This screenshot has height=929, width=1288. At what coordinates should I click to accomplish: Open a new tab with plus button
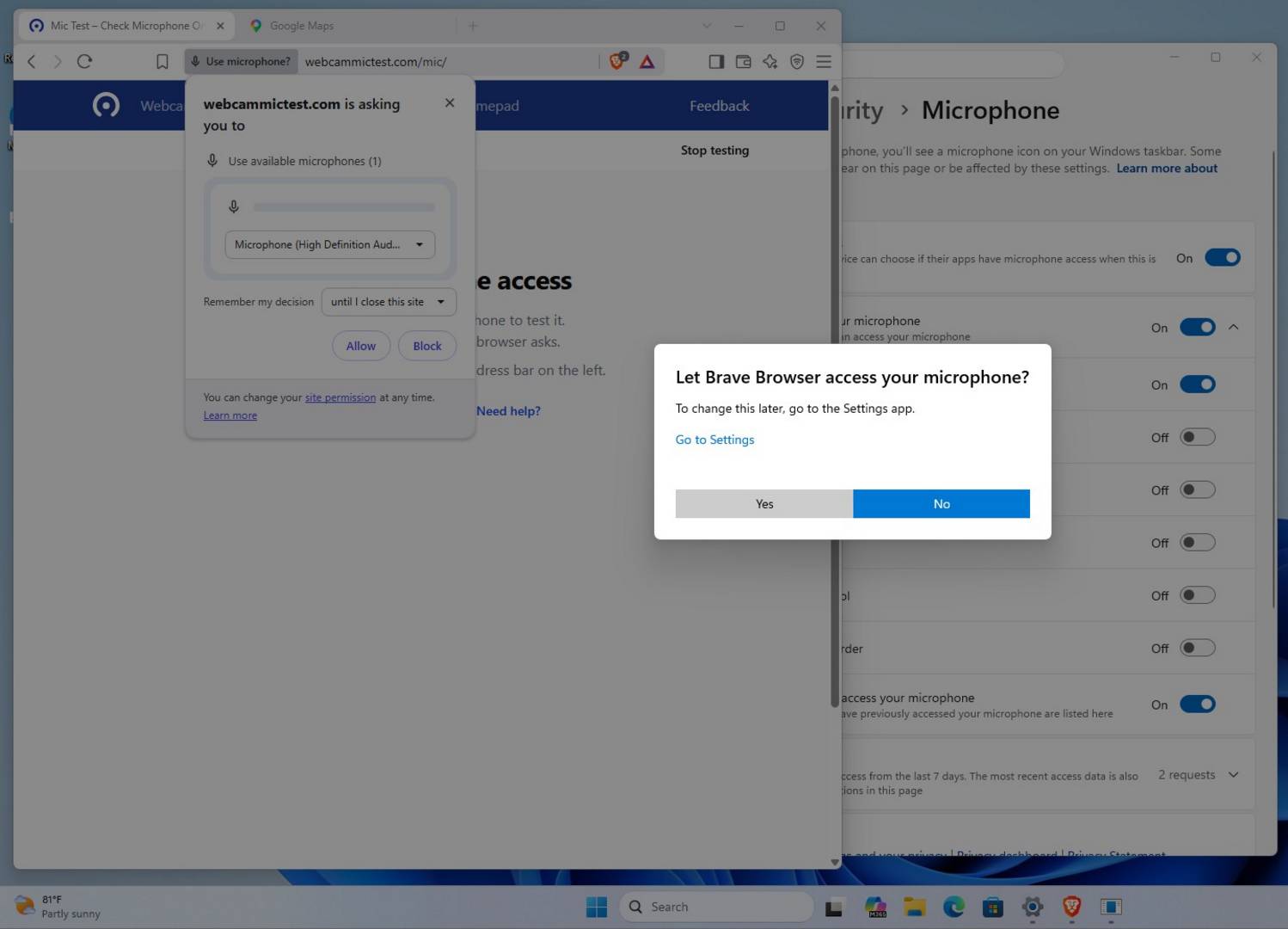(x=473, y=26)
